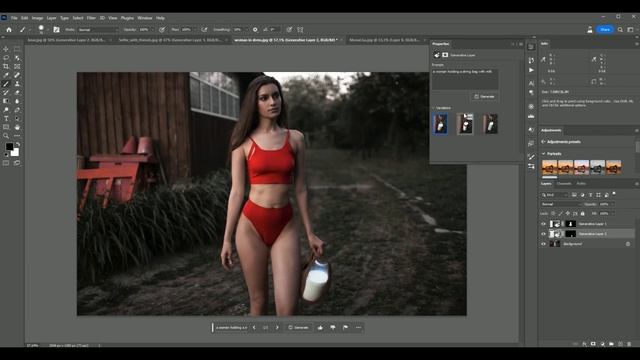Select the Blur tool
The width and height of the screenshot is (640, 360).
[x=17, y=101]
